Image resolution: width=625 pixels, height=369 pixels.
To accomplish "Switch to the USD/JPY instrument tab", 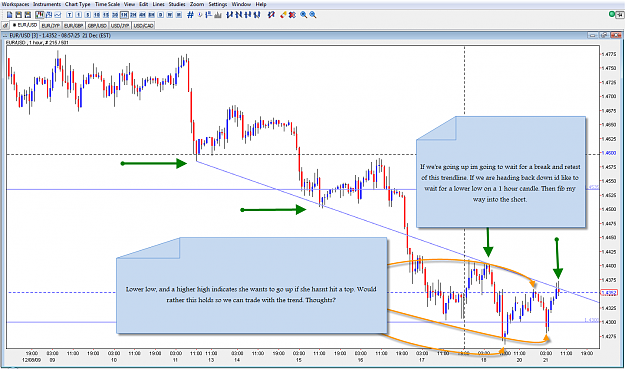I will [x=120, y=26].
